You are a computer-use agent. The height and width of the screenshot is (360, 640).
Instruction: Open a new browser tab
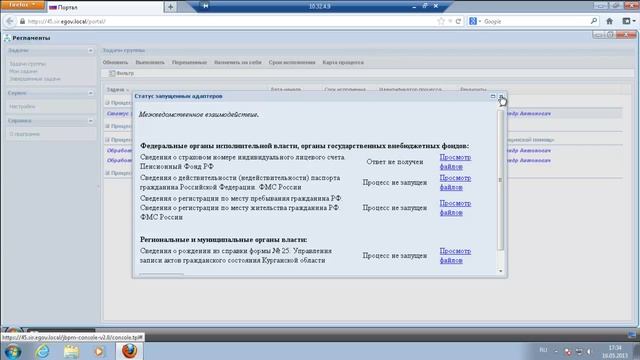coord(170,7)
